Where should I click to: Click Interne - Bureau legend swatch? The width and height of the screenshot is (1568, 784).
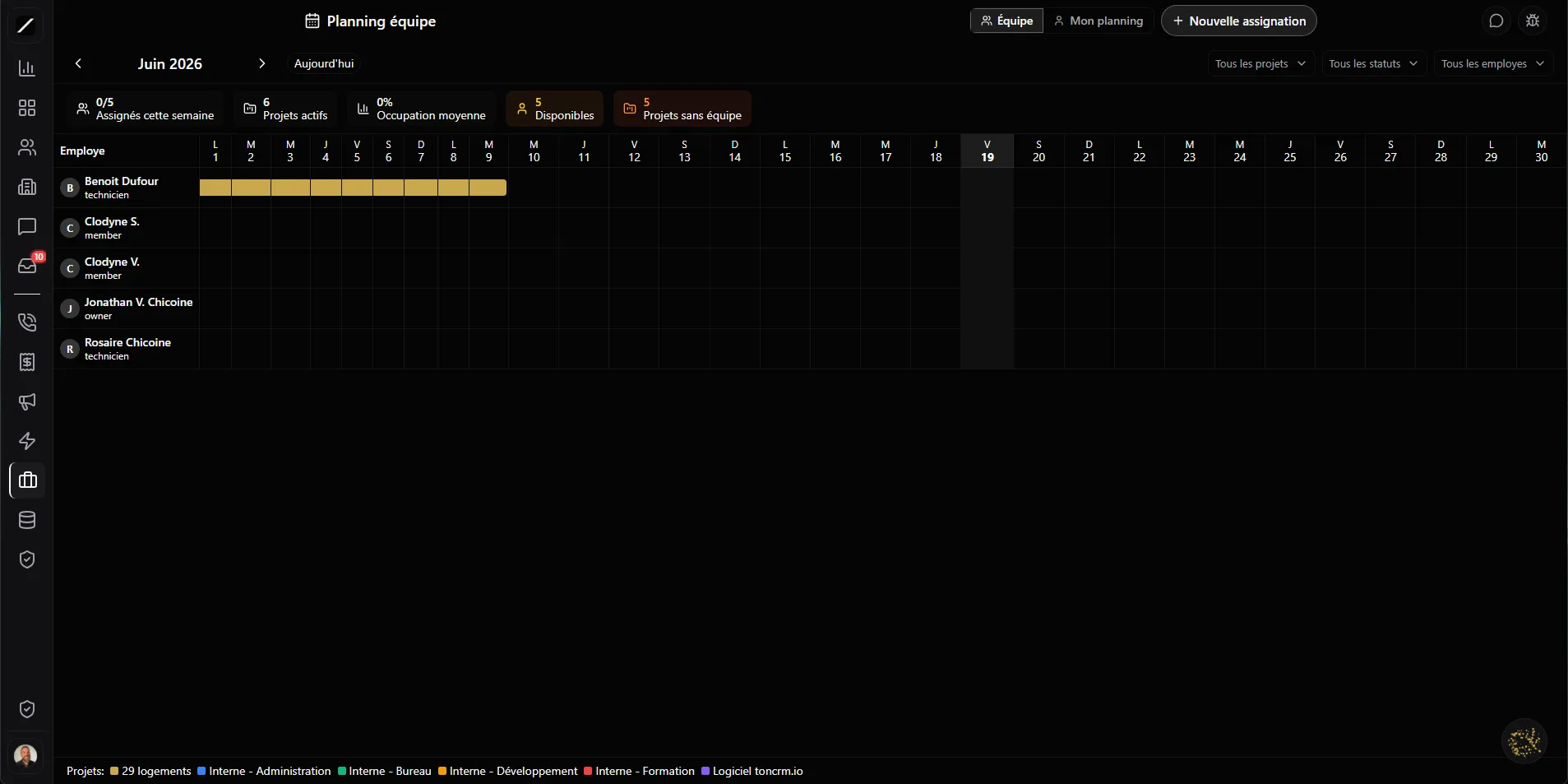(342, 771)
